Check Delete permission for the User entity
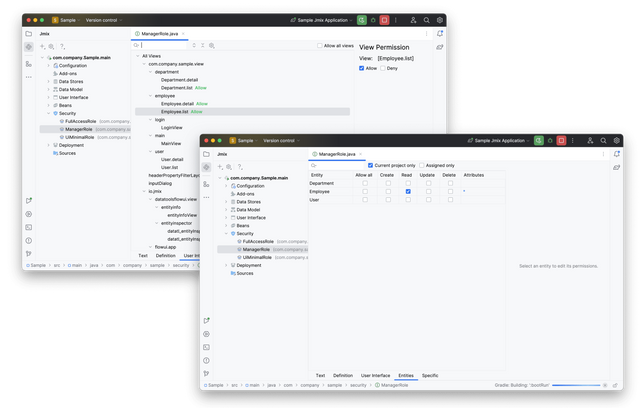 (450, 200)
